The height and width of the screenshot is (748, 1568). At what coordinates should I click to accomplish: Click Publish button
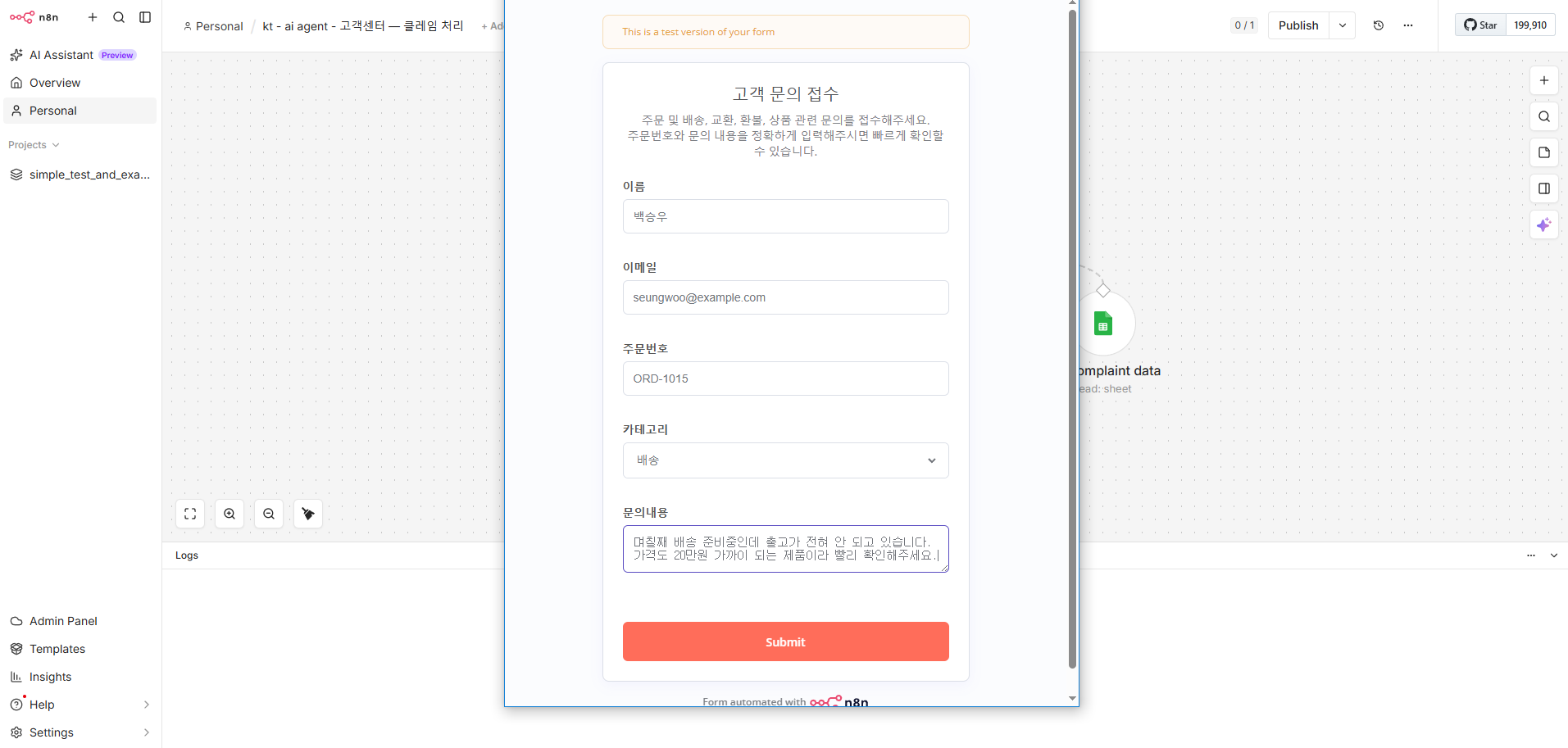[1298, 25]
